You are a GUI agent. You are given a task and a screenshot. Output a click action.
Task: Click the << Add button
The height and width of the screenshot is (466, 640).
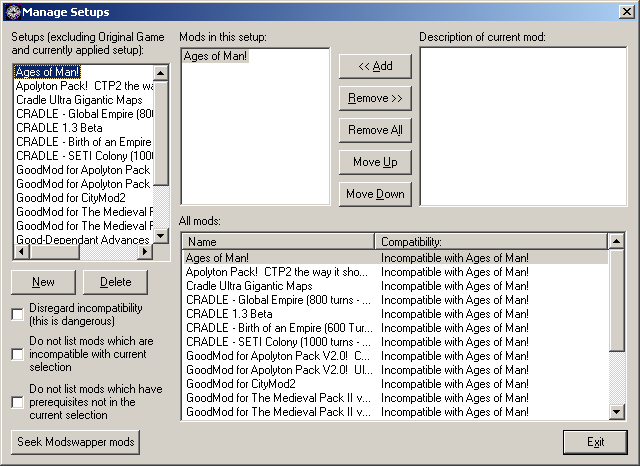375,66
